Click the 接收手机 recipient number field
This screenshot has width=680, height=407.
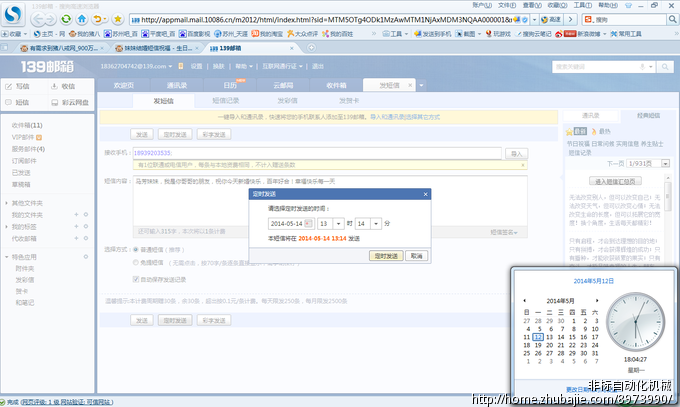click(x=317, y=153)
